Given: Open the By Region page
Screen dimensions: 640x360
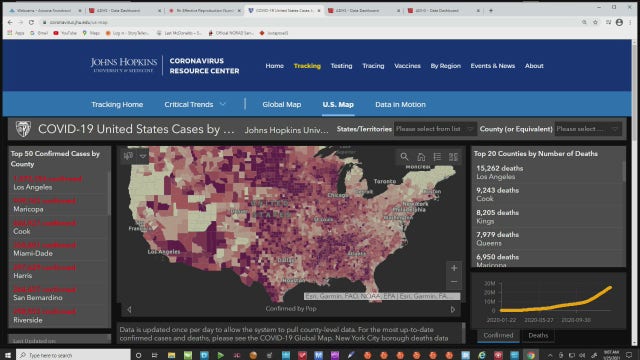Looking at the screenshot, I should (x=445, y=66).
